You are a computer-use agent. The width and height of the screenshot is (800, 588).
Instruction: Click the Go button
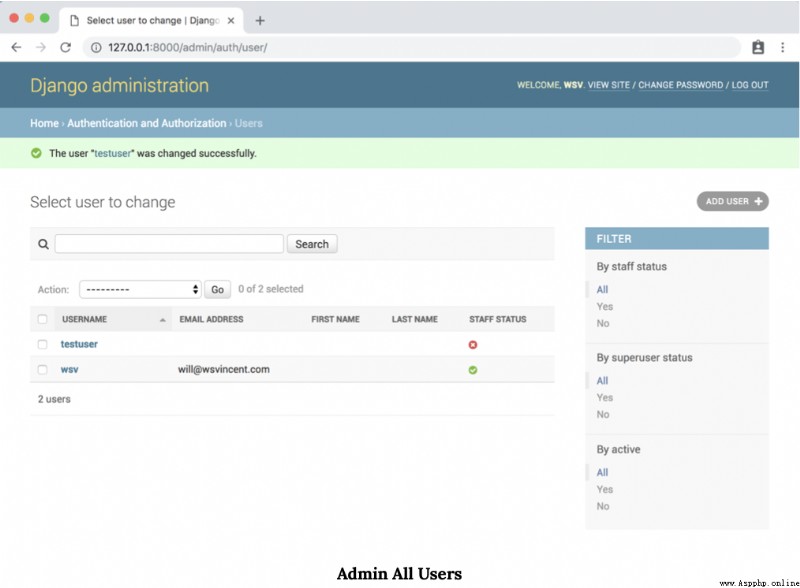coord(217,289)
